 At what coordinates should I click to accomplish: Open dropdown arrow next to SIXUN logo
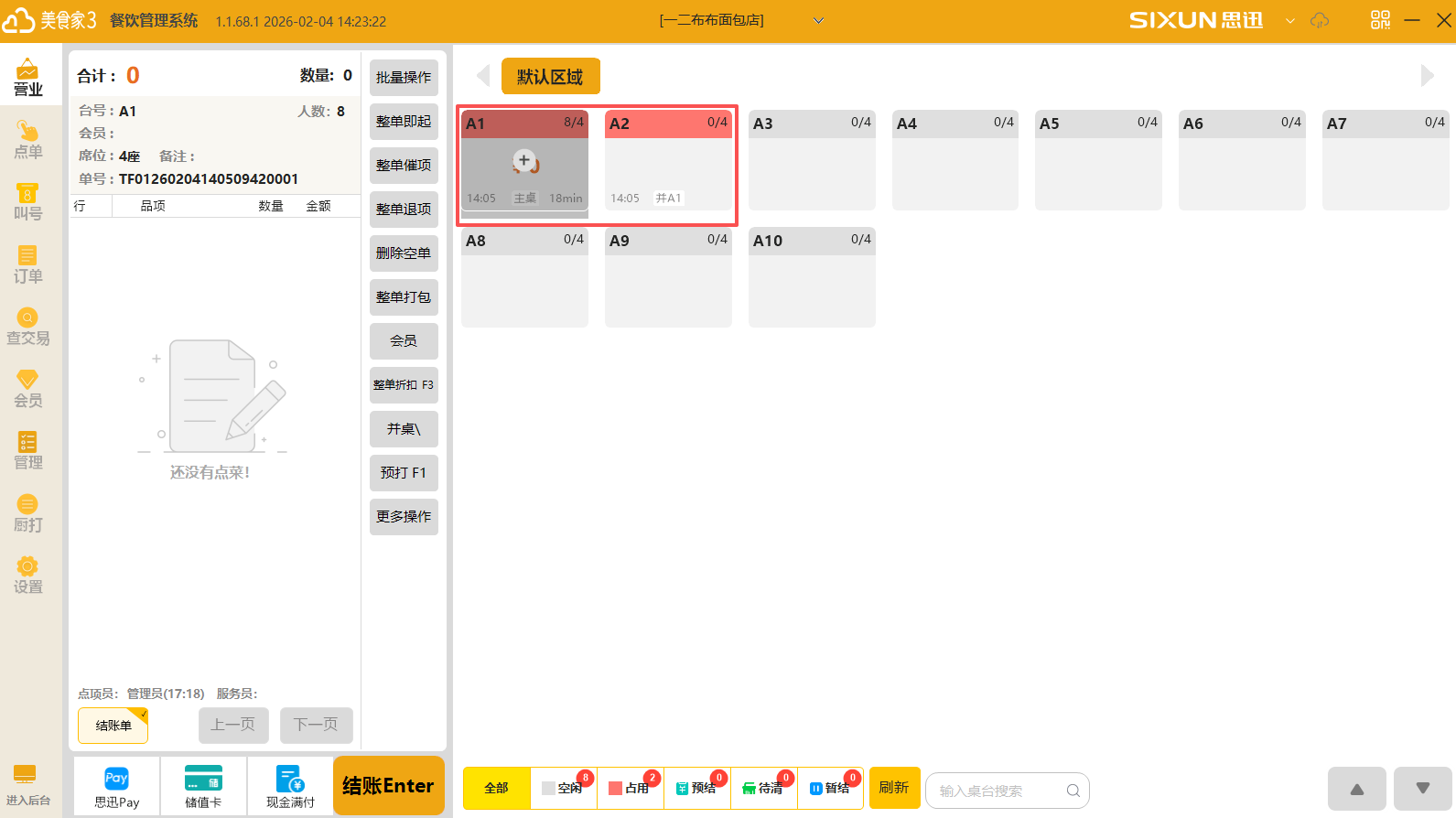(1290, 21)
